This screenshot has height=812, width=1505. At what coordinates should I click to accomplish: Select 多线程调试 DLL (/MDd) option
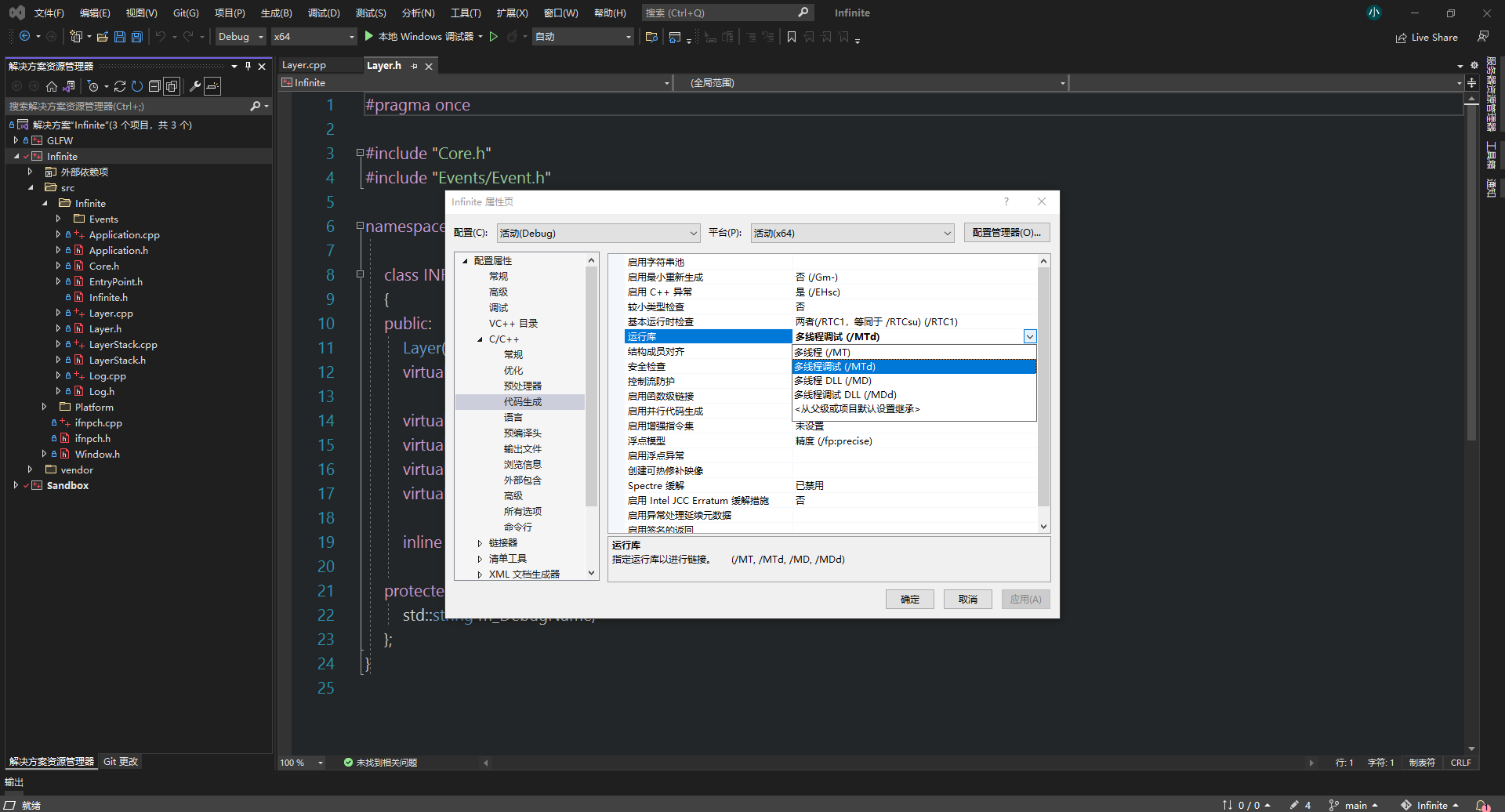coord(914,395)
